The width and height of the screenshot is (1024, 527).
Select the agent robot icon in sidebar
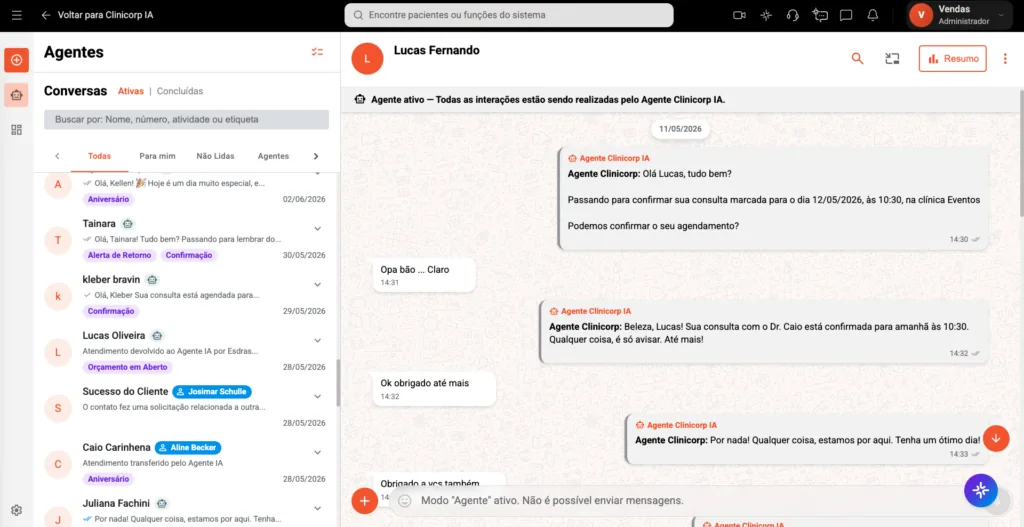16,95
